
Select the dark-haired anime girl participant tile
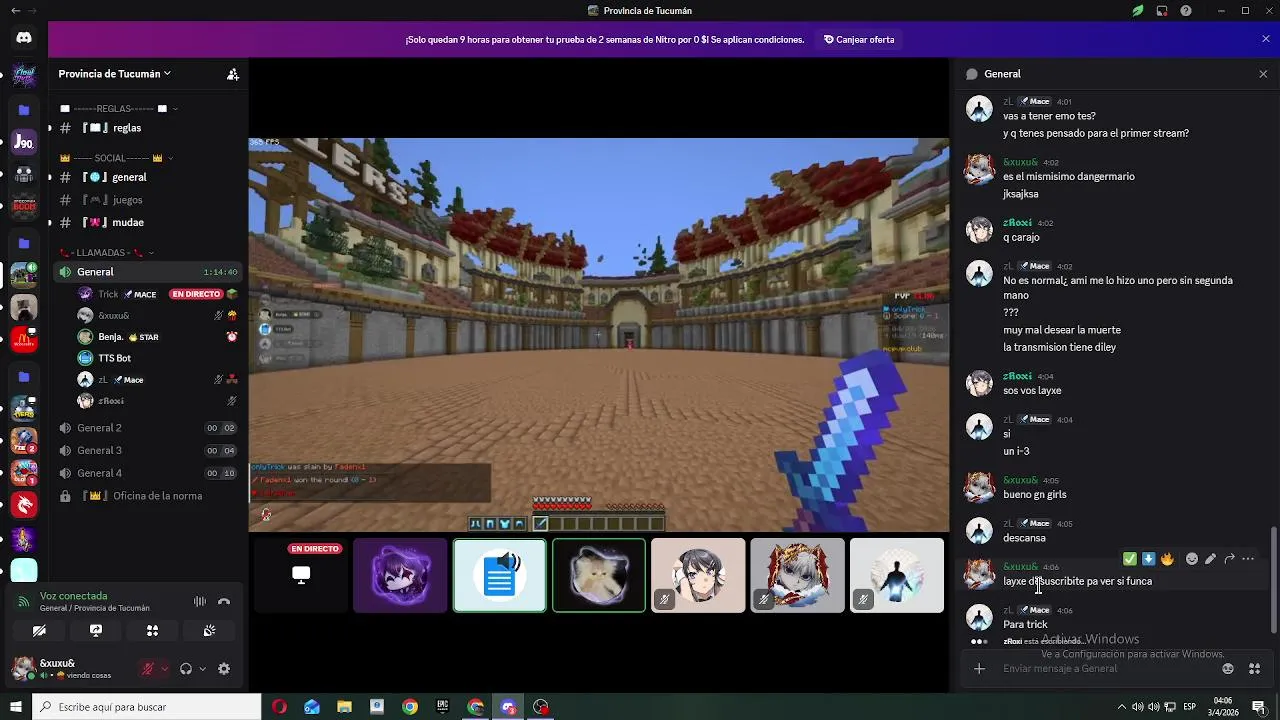(698, 575)
